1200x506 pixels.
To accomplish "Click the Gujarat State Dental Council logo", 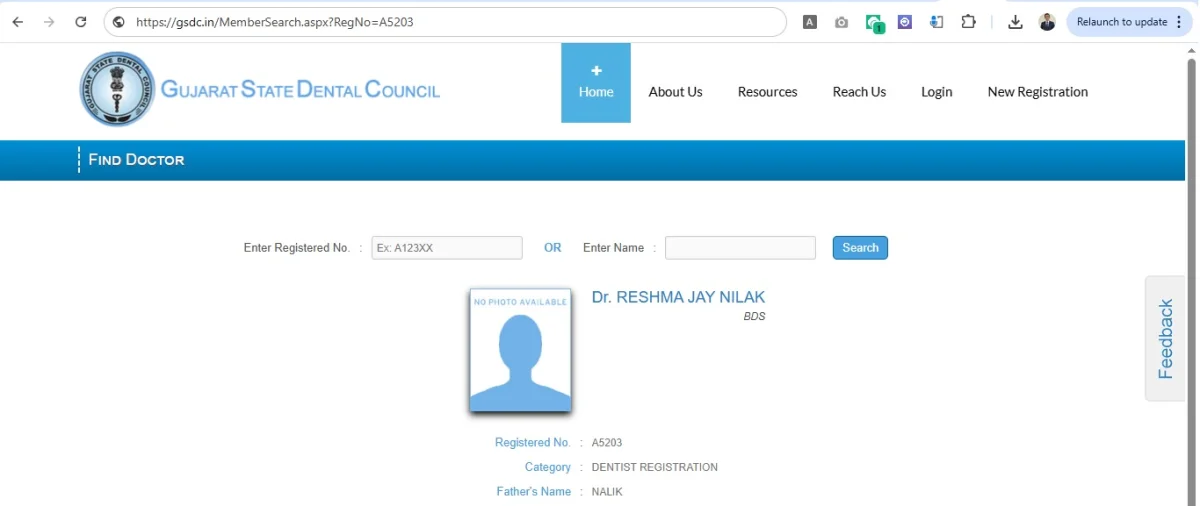I will [118, 90].
